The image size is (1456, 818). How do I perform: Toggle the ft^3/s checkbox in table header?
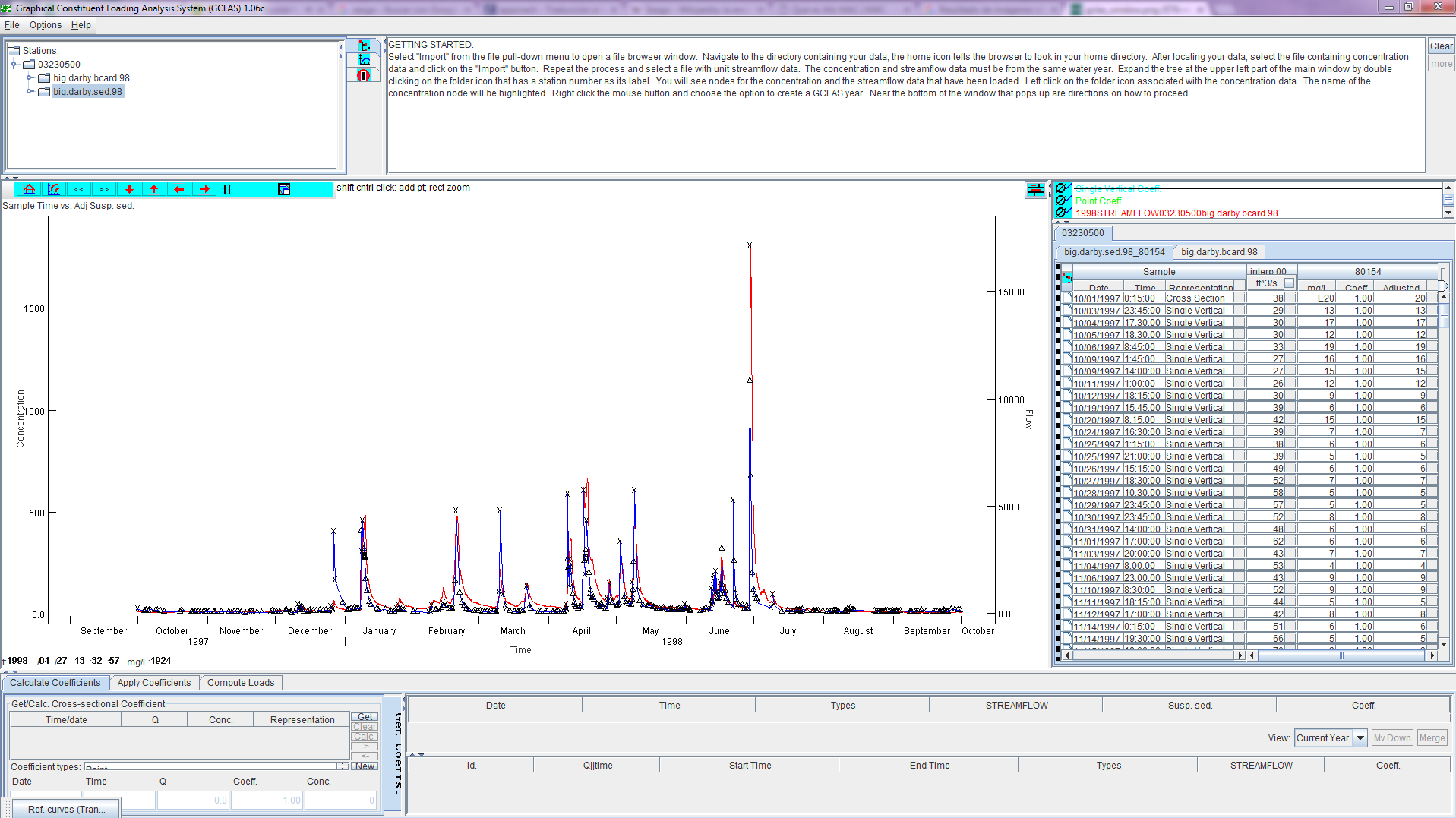(1289, 283)
